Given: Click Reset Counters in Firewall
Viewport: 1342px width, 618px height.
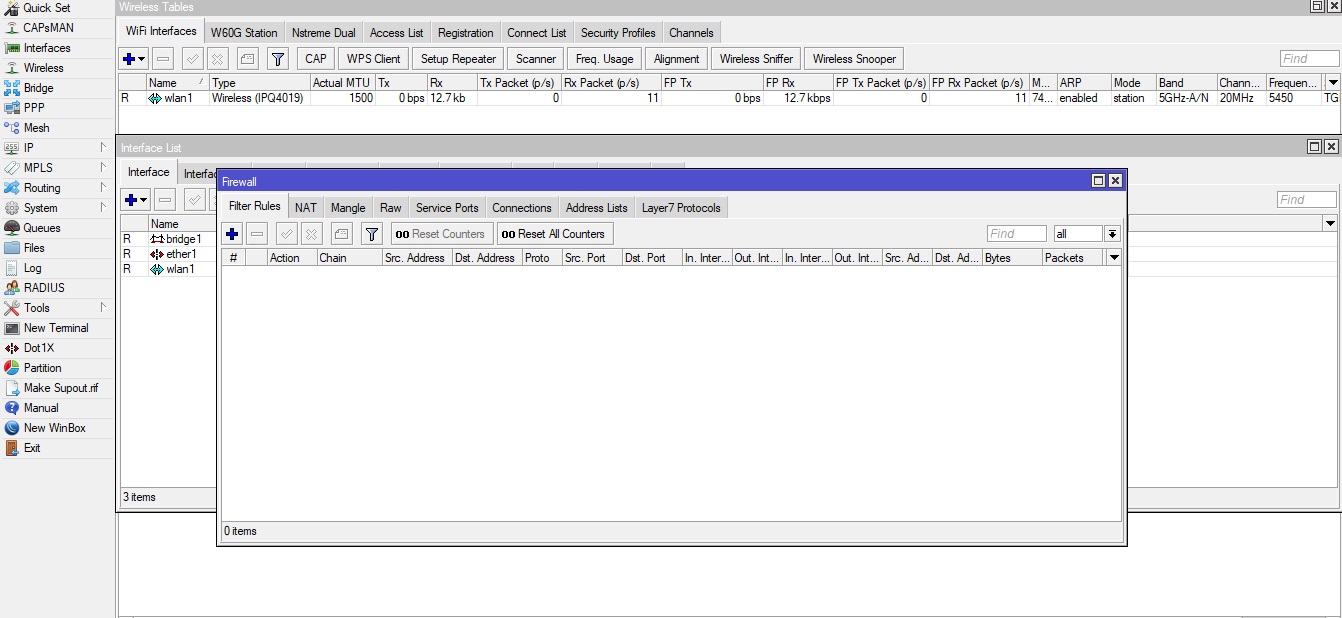Looking at the screenshot, I should click(x=442, y=234).
